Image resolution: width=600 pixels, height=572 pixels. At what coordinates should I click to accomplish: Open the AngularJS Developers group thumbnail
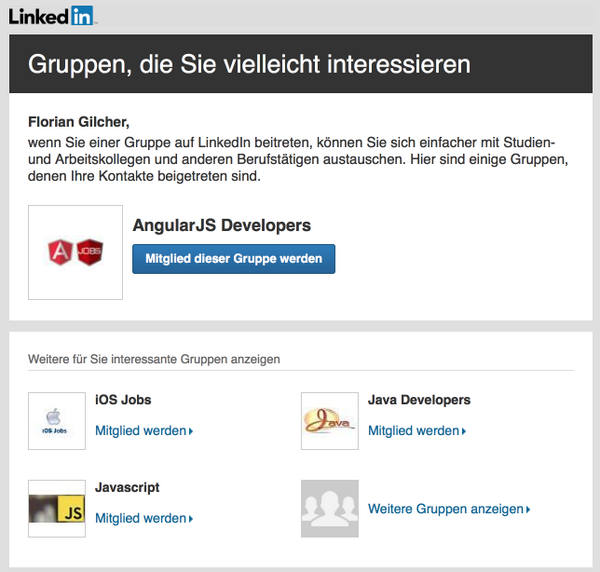pos(75,253)
